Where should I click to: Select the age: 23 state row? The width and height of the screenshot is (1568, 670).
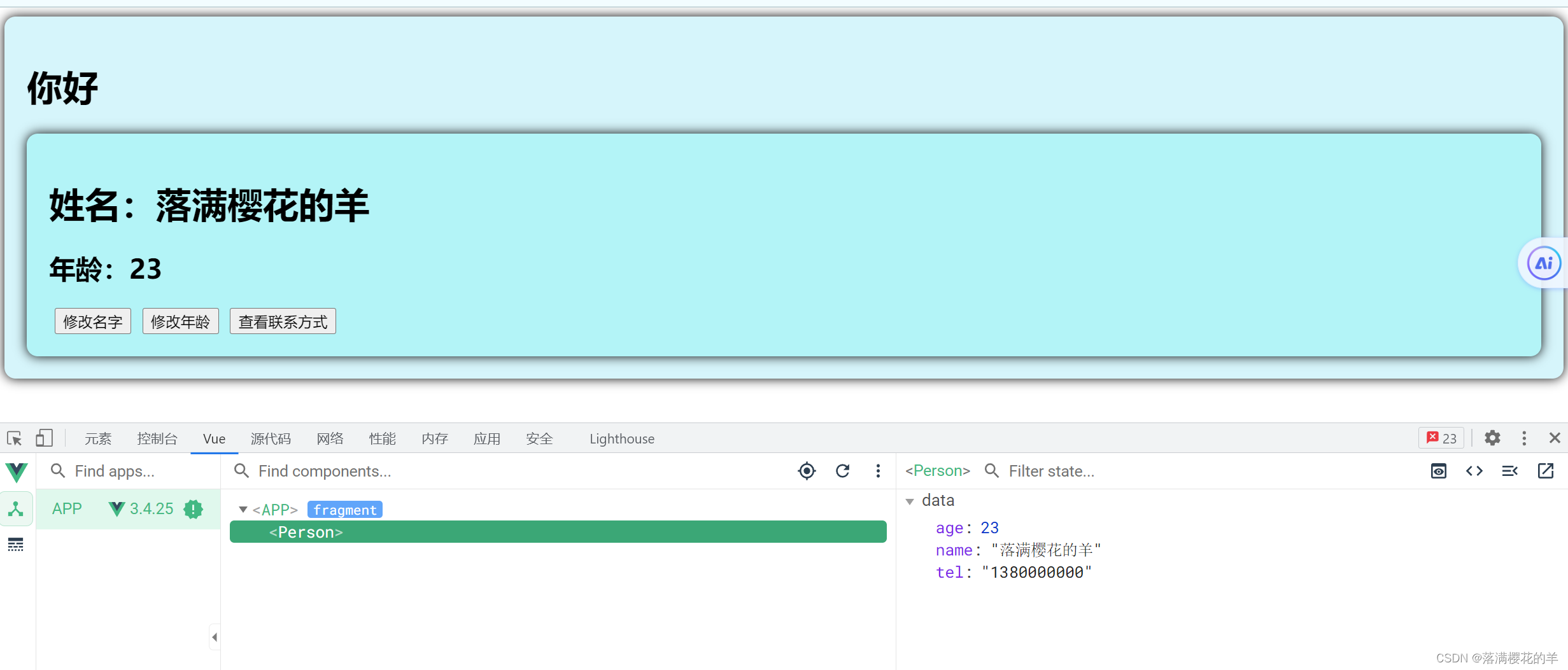[967, 528]
